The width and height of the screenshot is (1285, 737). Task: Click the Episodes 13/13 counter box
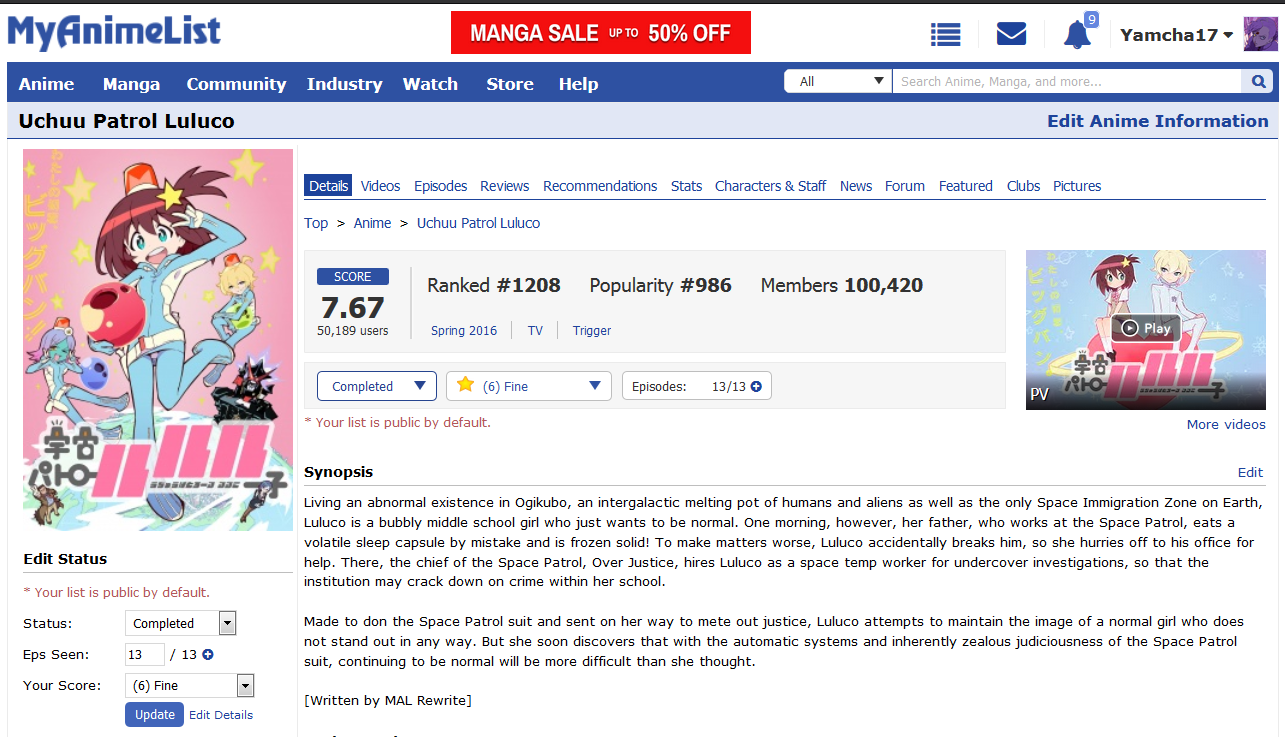click(x=697, y=386)
